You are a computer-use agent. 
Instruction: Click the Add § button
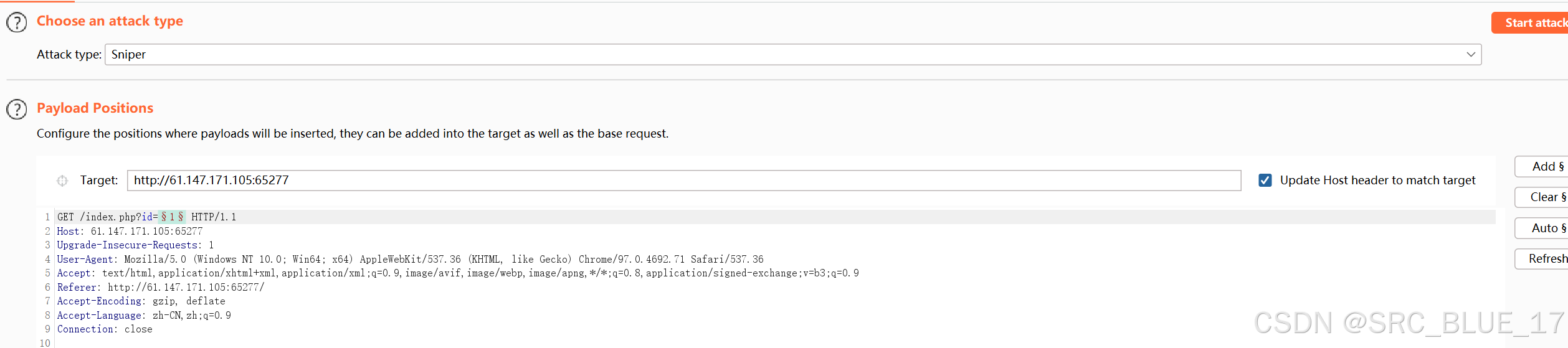pyautogui.click(x=1542, y=167)
